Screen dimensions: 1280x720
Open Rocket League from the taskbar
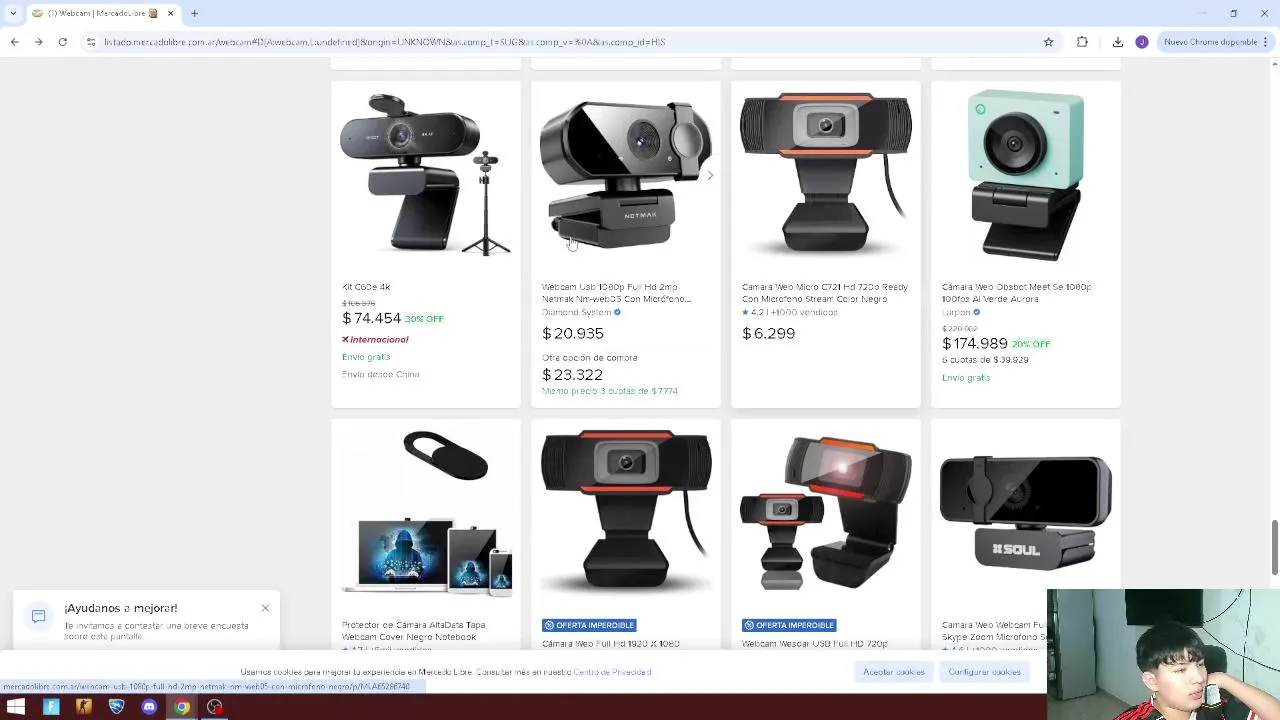point(116,707)
